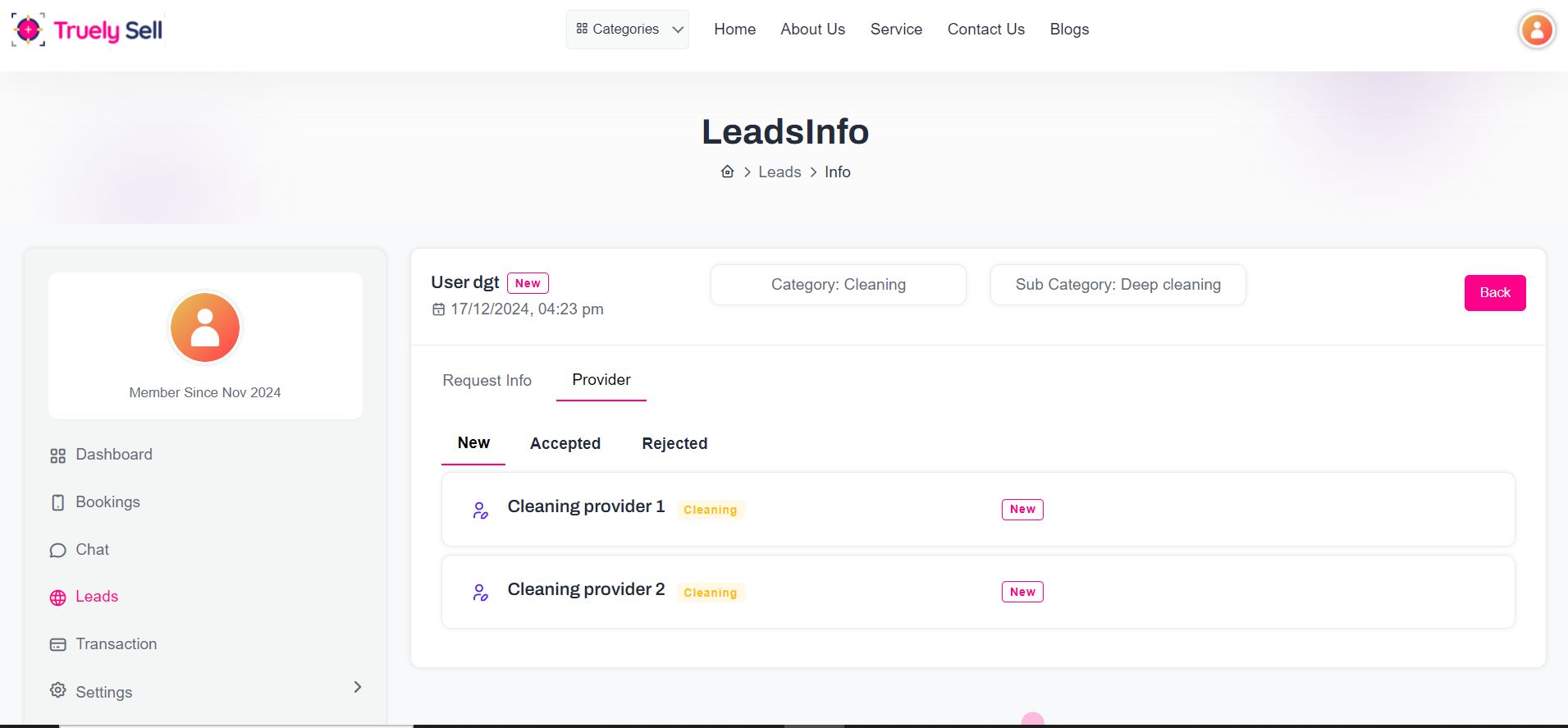1568x728 pixels.
Task: Click the Chat bubble icon in the sidebar
Action: tap(57, 550)
